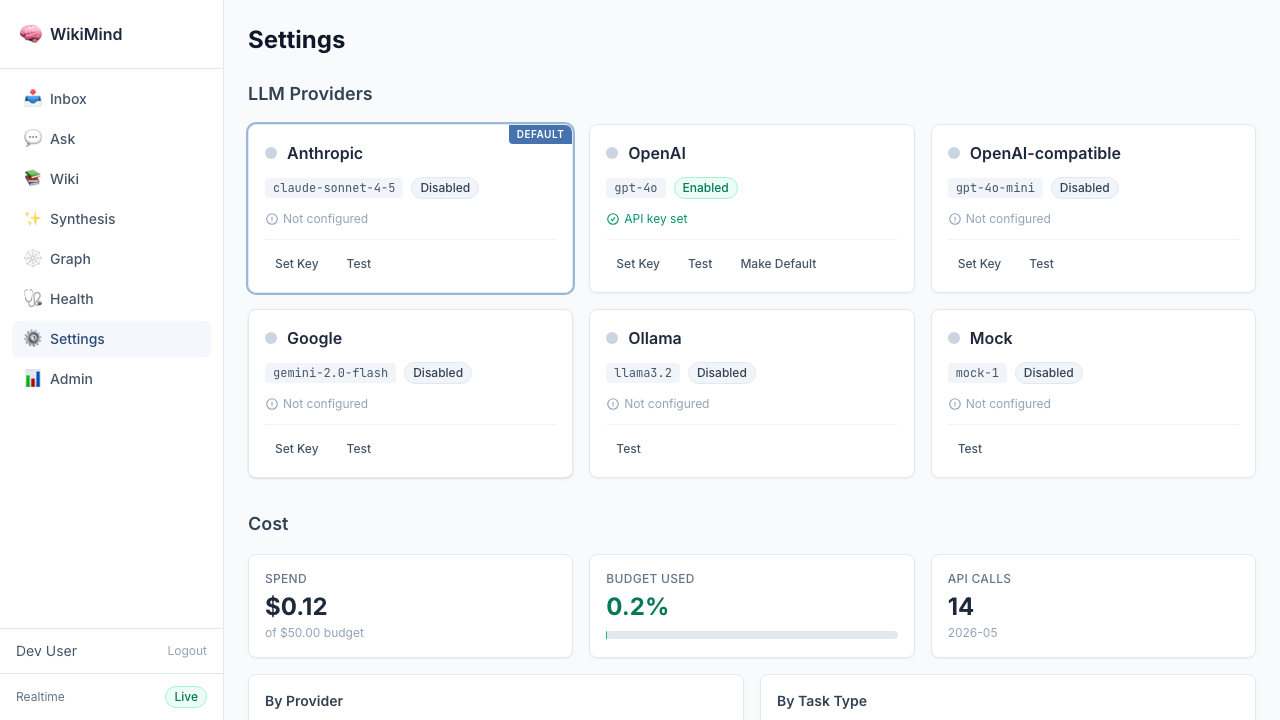The image size is (1280, 720).
Task: Navigate to Synthesis
Action: tap(111, 219)
